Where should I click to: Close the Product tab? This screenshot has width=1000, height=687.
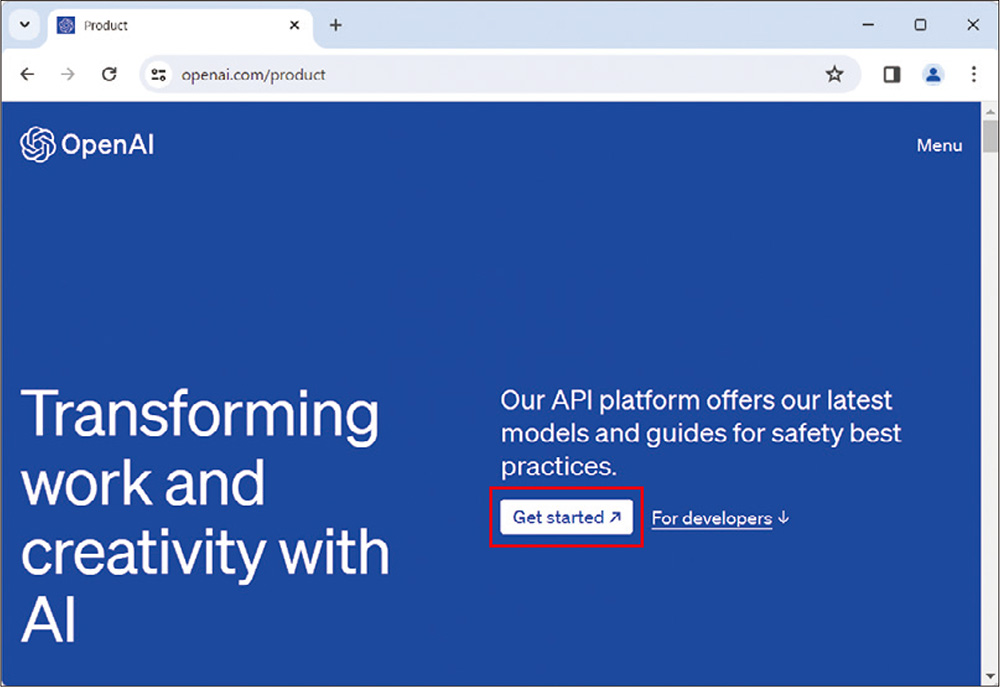click(x=294, y=25)
